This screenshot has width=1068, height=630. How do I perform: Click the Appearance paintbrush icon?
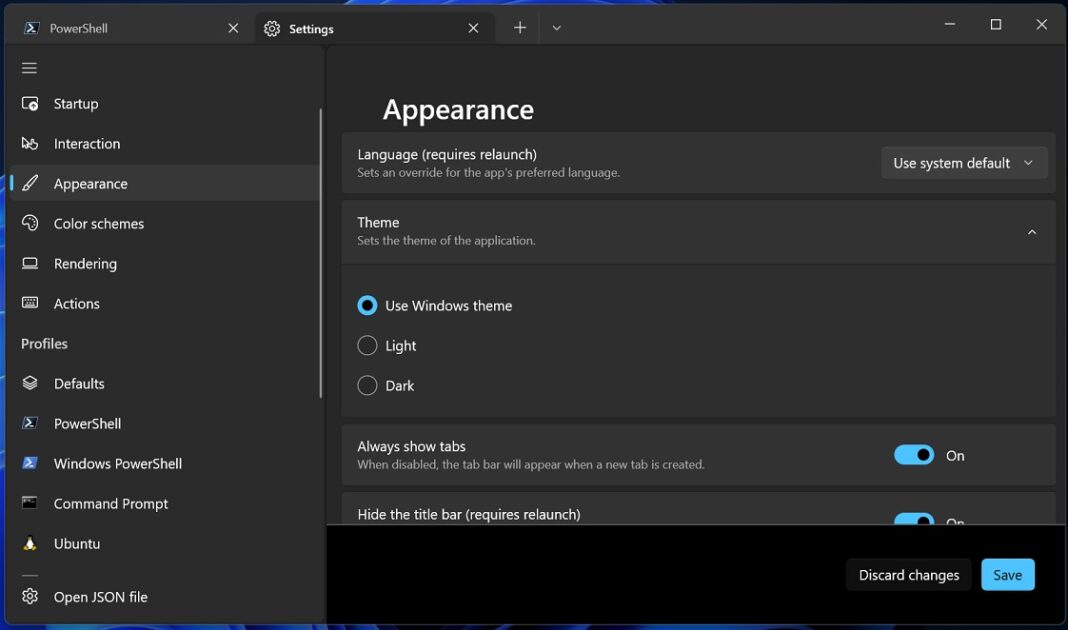pyautogui.click(x=29, y=183)
